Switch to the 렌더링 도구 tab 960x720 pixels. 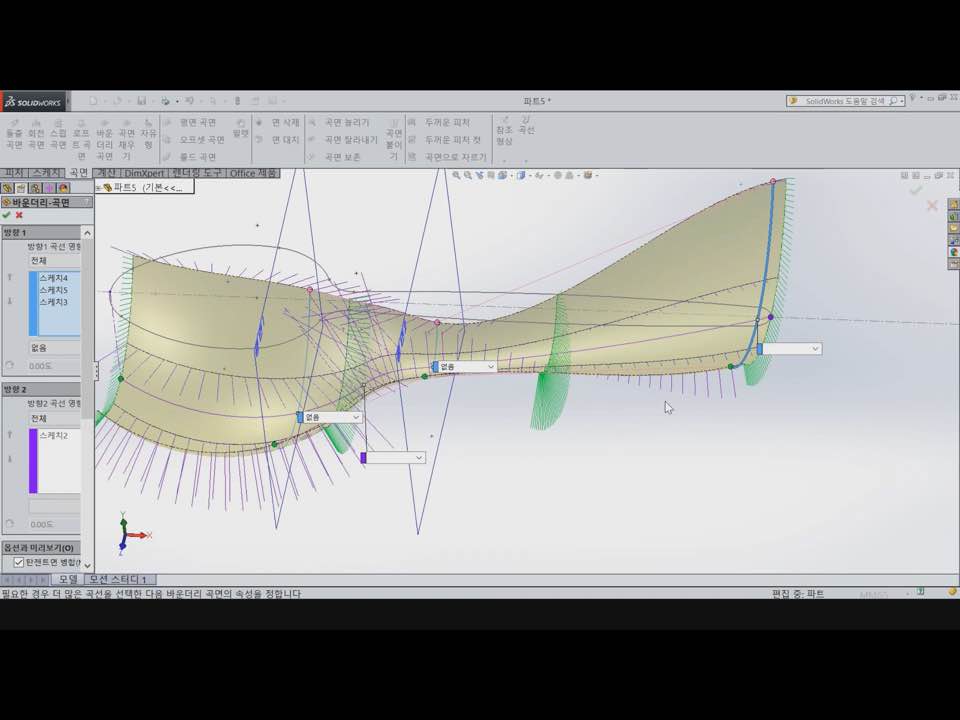[197, 173]
